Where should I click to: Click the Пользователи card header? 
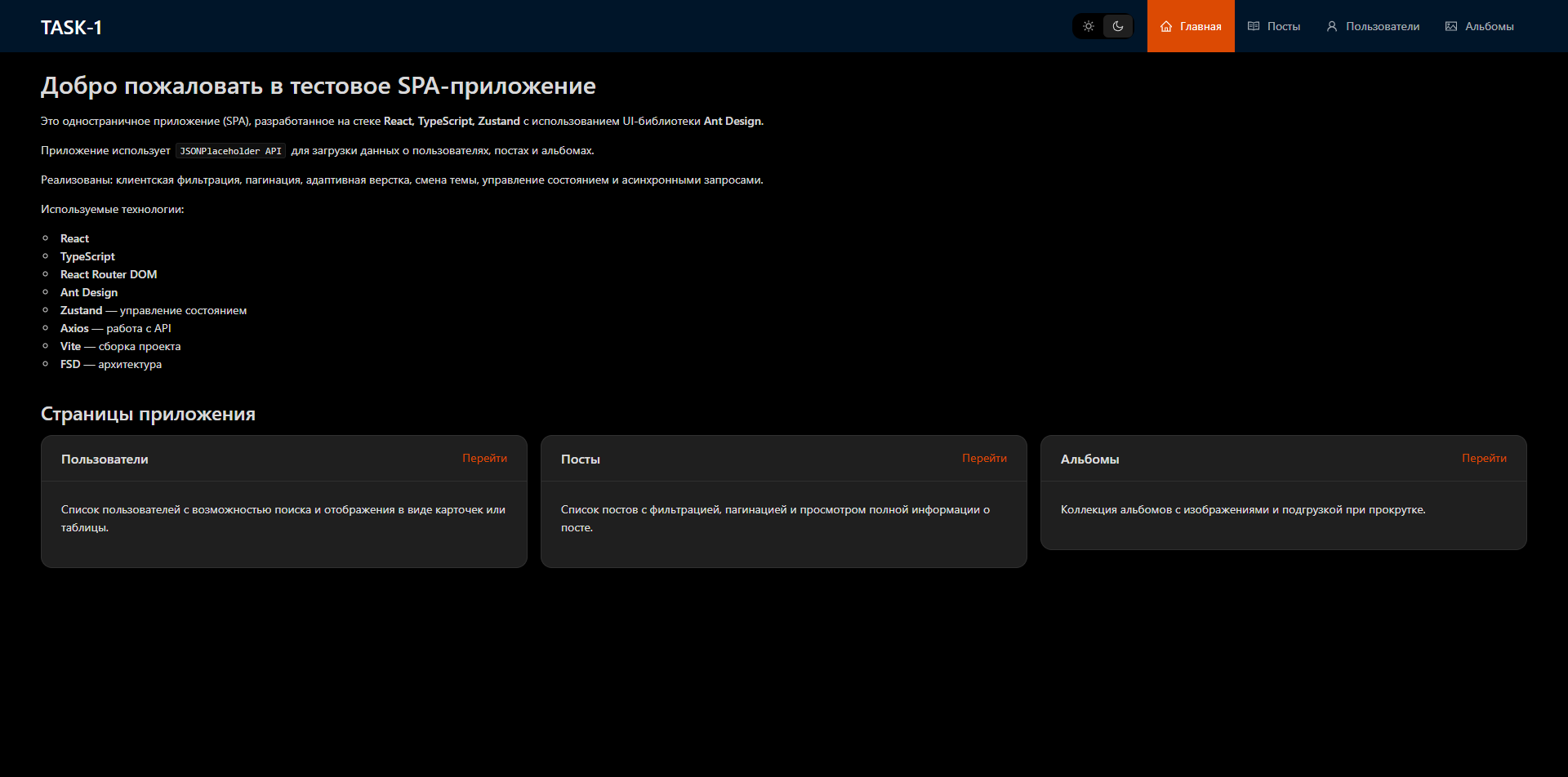[x=105, y=459]
